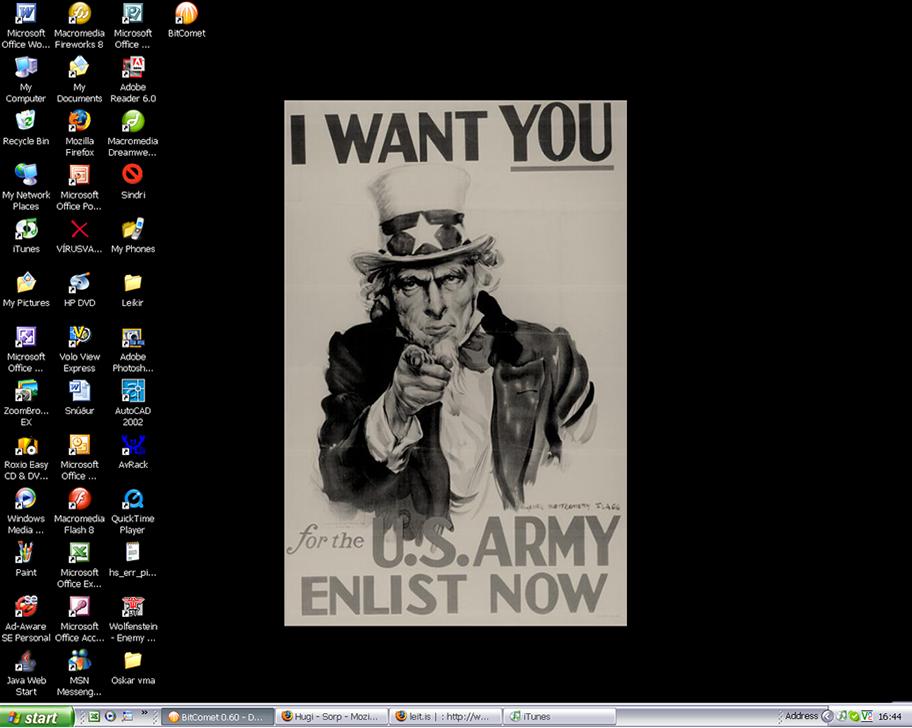Open Macromedia Flash 8 shortcut
Viewport: 912px width, 728px height.
pyautogui.click(x=79, y=512)
